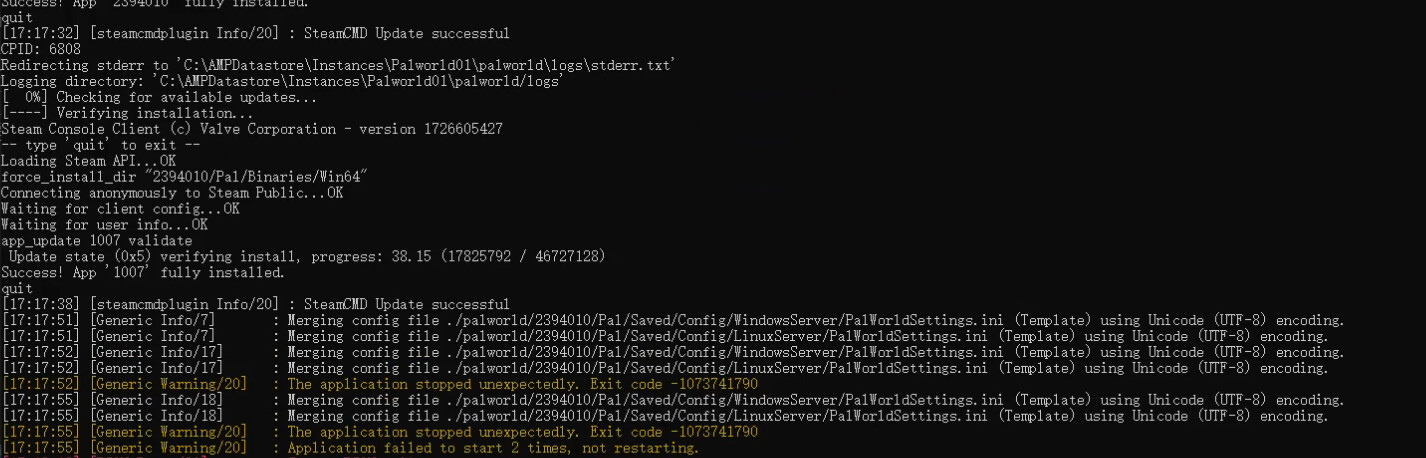The width and height of the screenshot is (1426, 458).
Task: Select Connecting anonymously to Steam Public line
Action: pyautogui.click(x=171, y=193)
